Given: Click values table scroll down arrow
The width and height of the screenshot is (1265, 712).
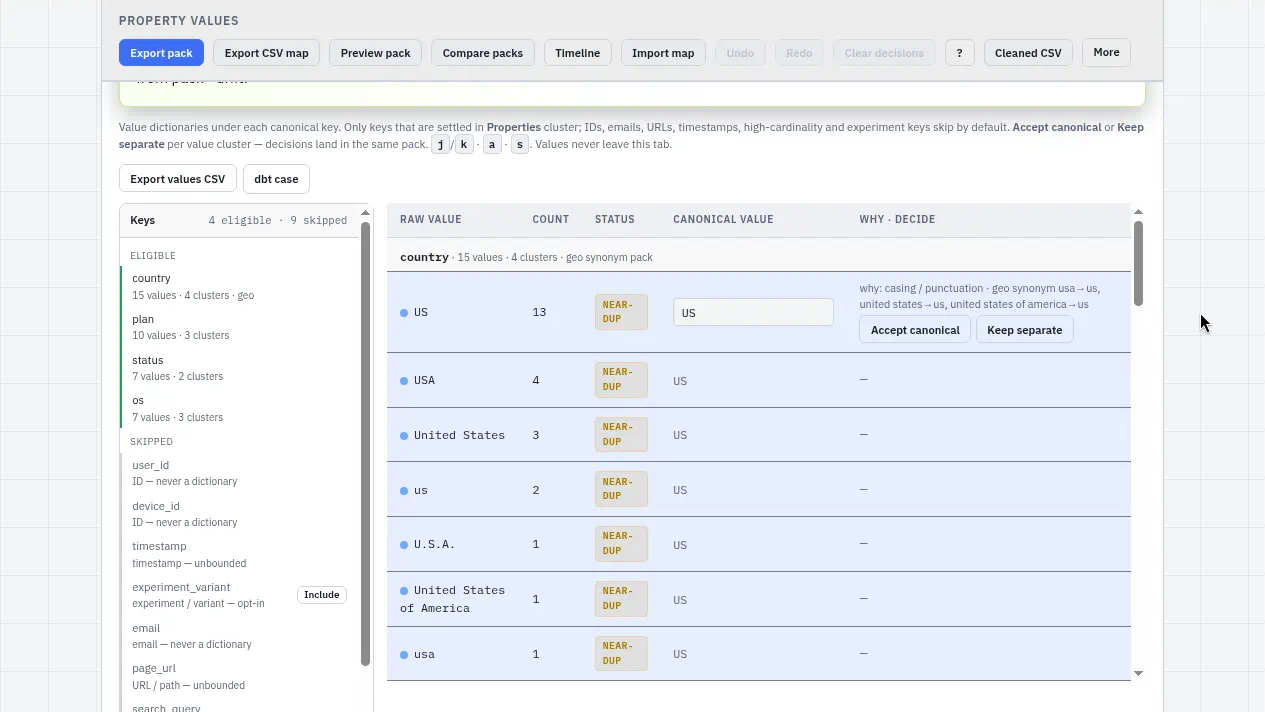Looking at the screenshot, I should click(x=1138, y=674).
